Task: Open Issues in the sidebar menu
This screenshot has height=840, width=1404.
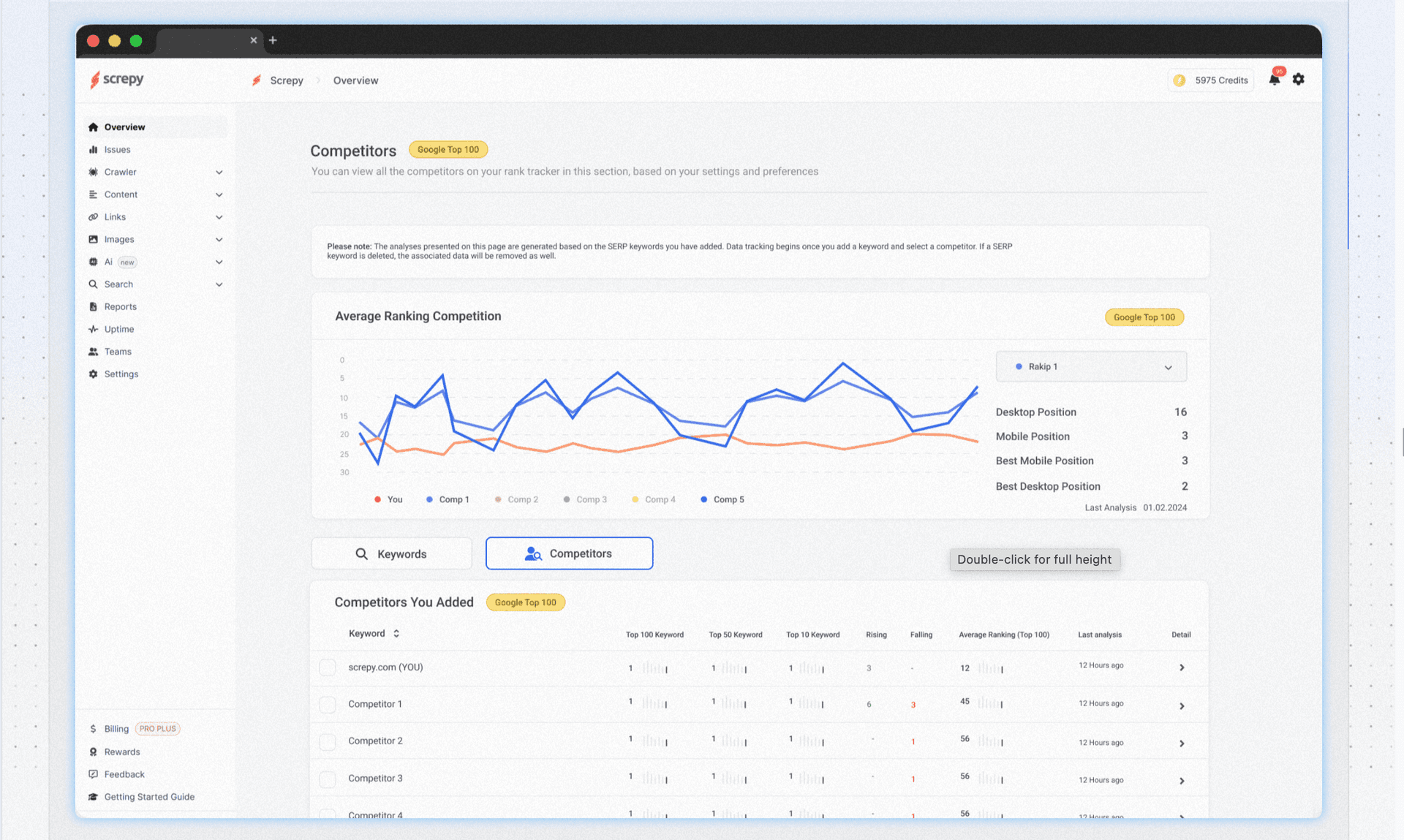Action: (x=118, y=150)
